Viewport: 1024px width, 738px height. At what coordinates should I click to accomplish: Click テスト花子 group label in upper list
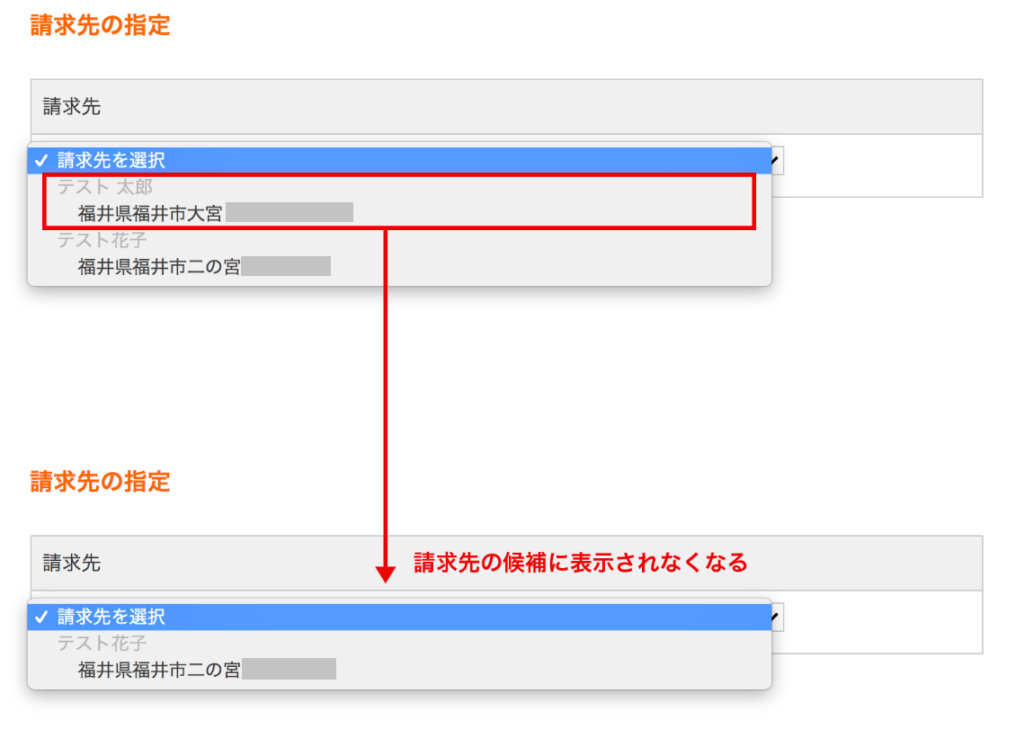100,240
